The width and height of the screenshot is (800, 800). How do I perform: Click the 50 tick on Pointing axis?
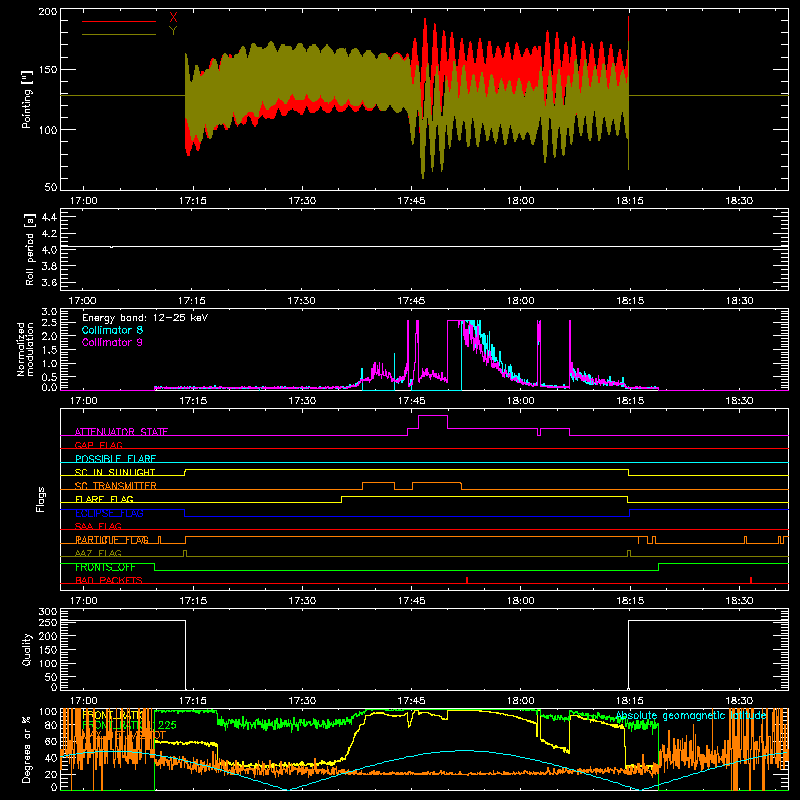click(51, 187)
